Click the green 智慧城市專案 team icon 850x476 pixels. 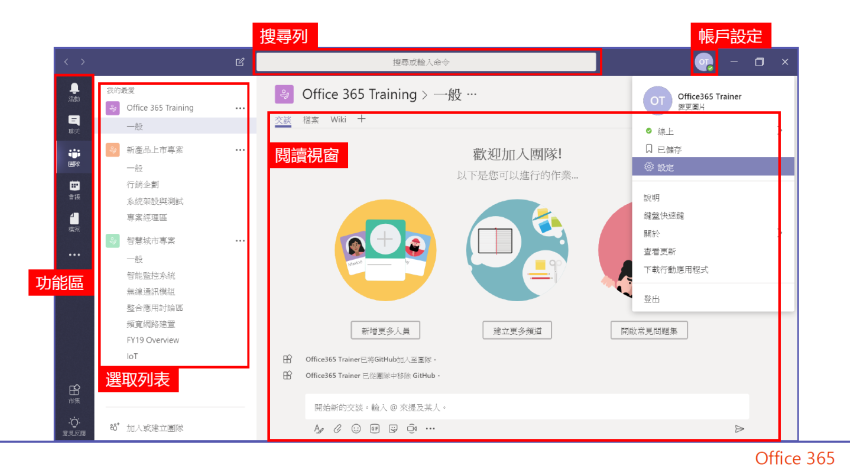tap(113, 241)
